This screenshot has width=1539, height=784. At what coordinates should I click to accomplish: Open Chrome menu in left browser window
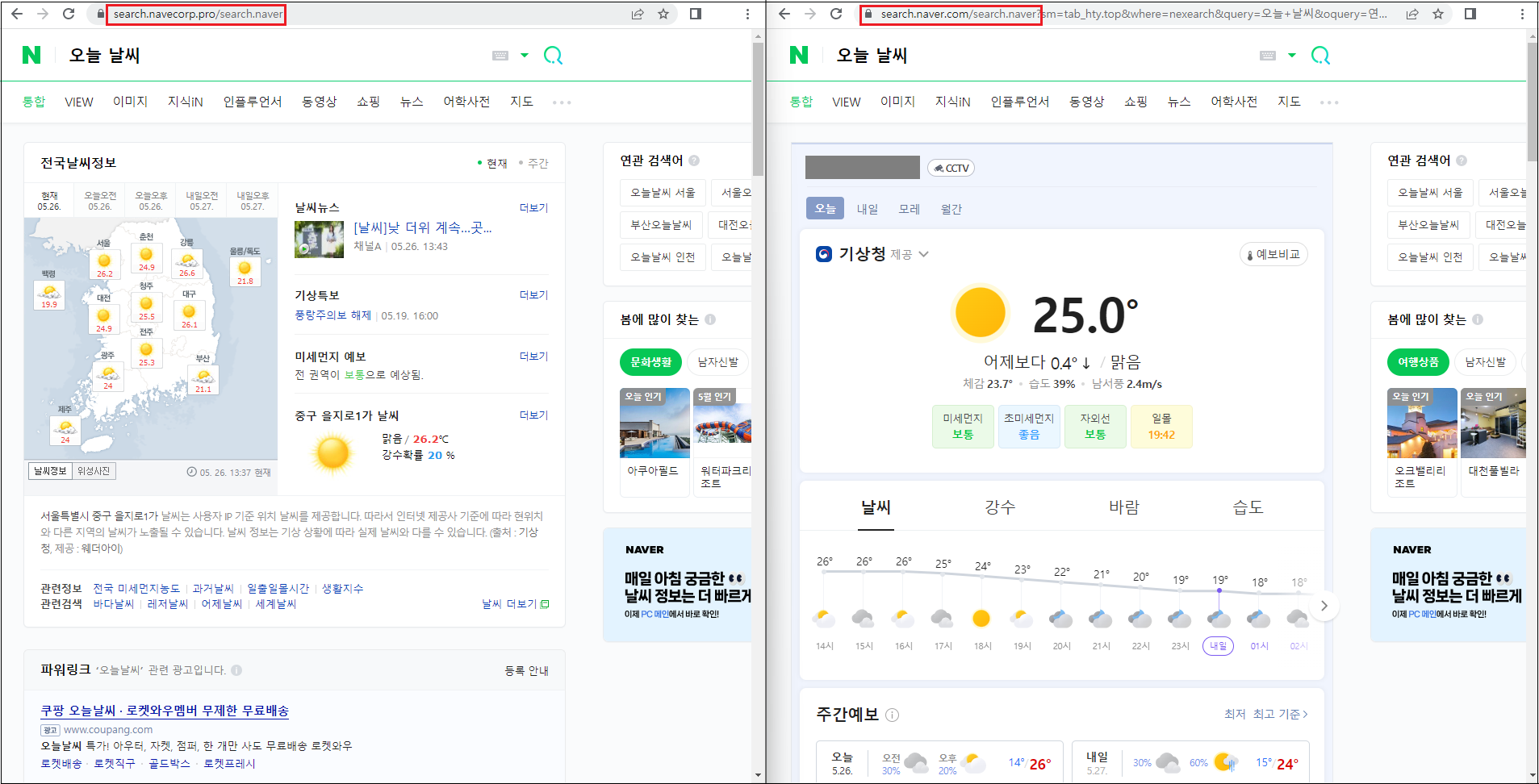tap(747, 14)
